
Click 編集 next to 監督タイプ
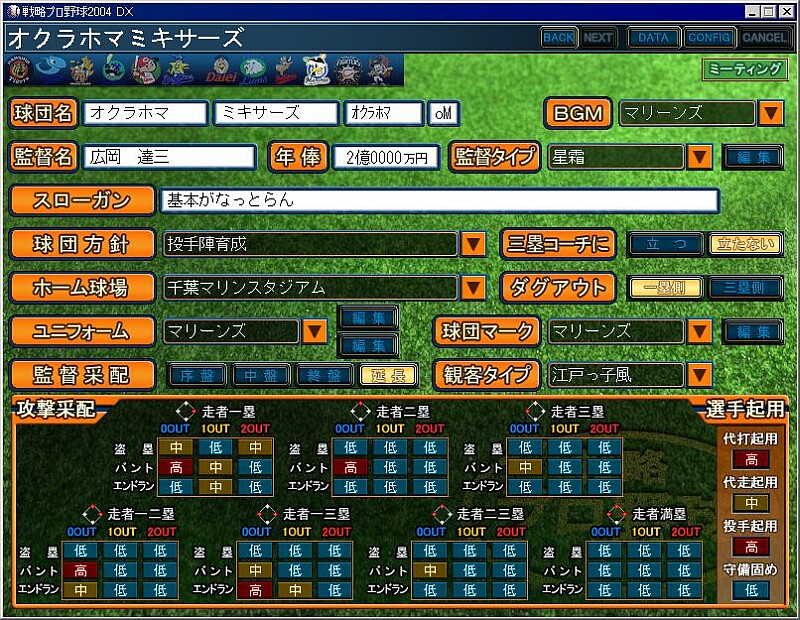click(753, 157)
